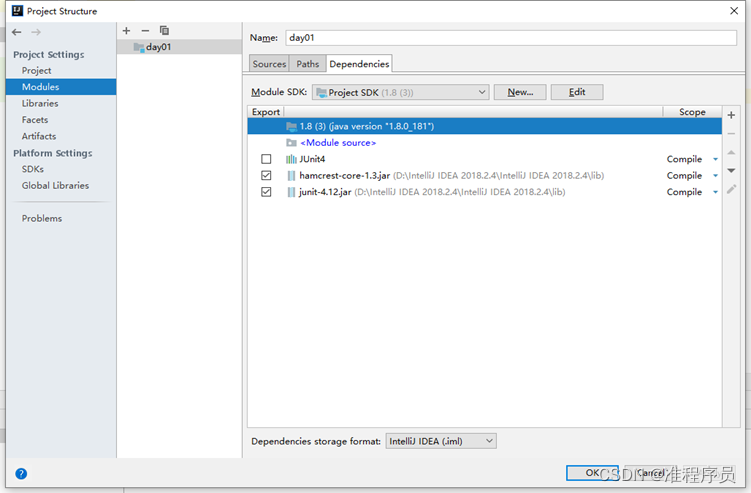The image size is (751, 493).
Task: Open the Module SDK dropdown
Action: [400, 92]
